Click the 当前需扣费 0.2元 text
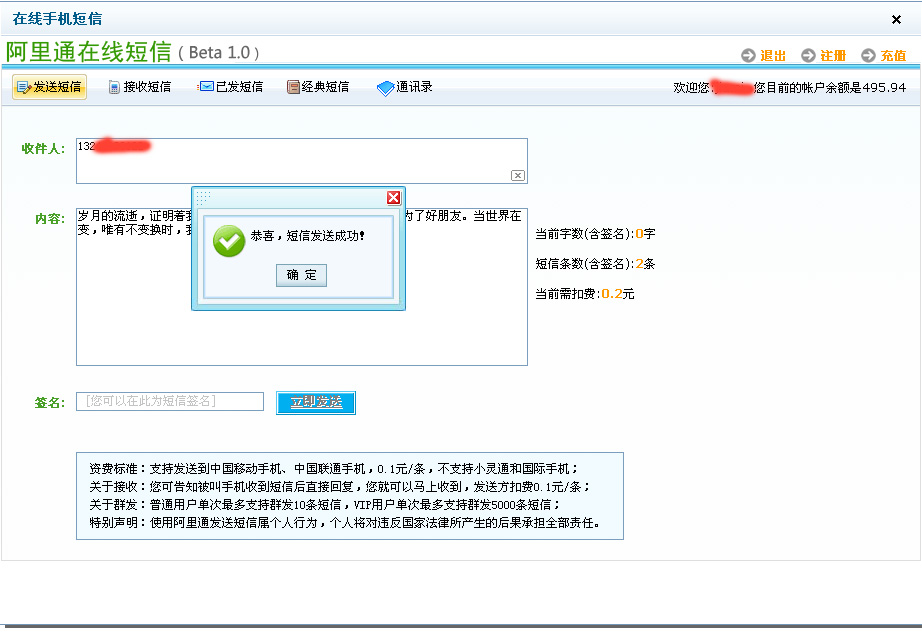 [x=584, y=294]
